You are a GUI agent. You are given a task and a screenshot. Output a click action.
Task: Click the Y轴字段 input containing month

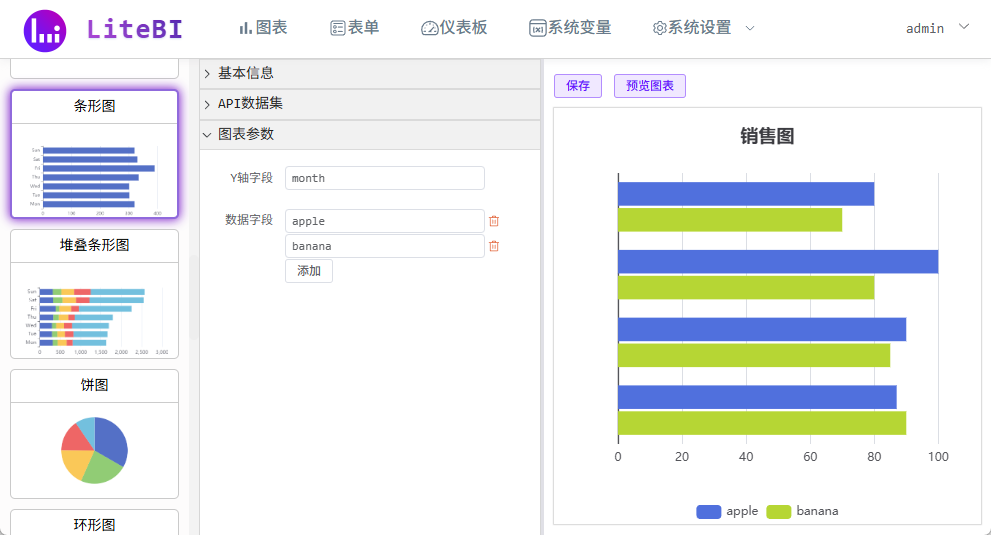pyautogui.click(x=385, y=178)
